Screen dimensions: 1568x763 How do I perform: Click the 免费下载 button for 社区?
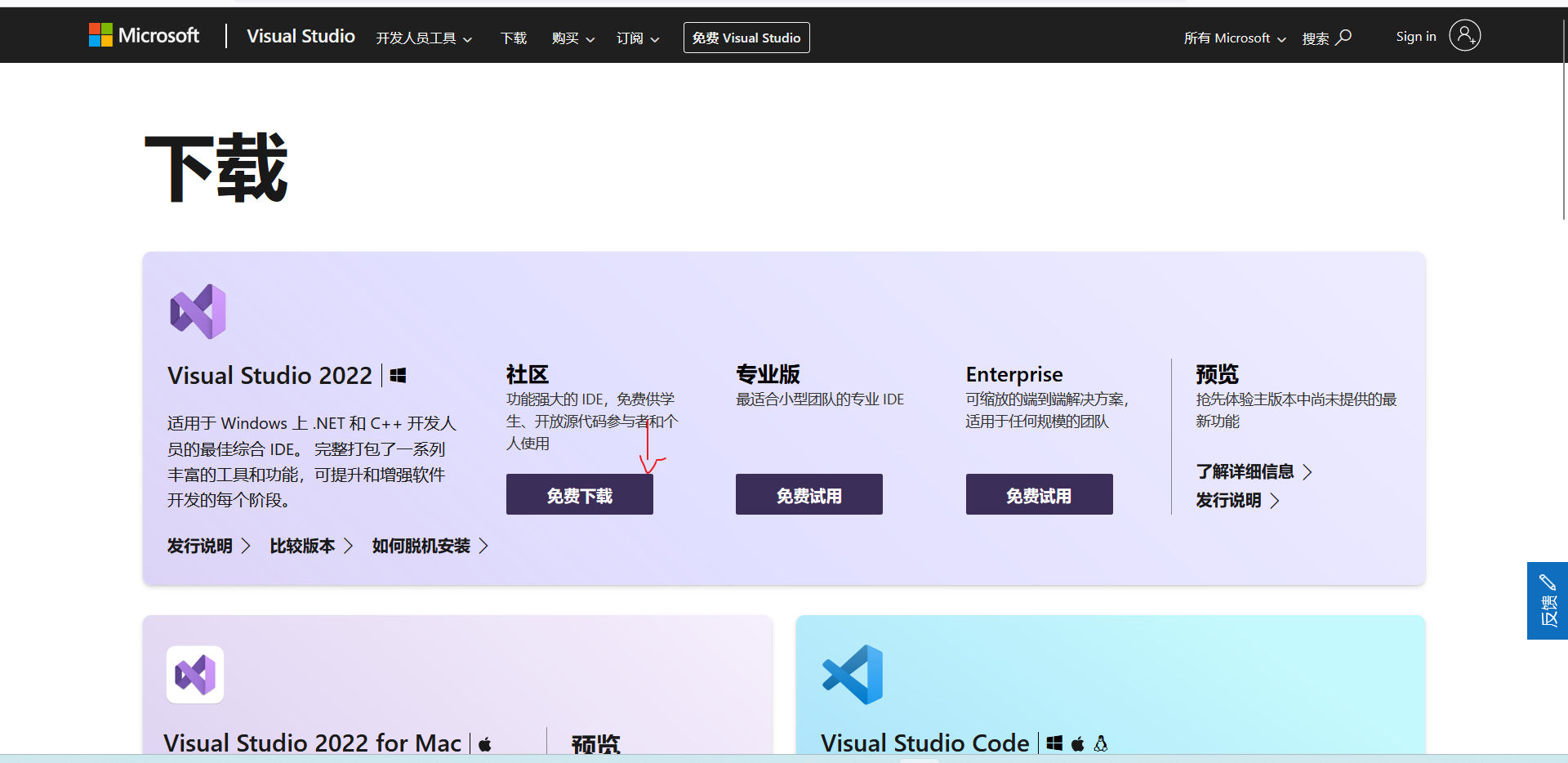[x=580, y=494]
